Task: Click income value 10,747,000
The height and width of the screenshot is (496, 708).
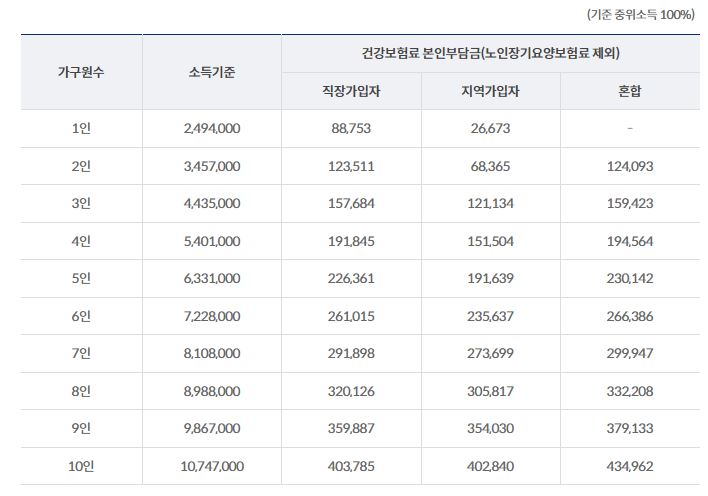Action: [212, 466]
